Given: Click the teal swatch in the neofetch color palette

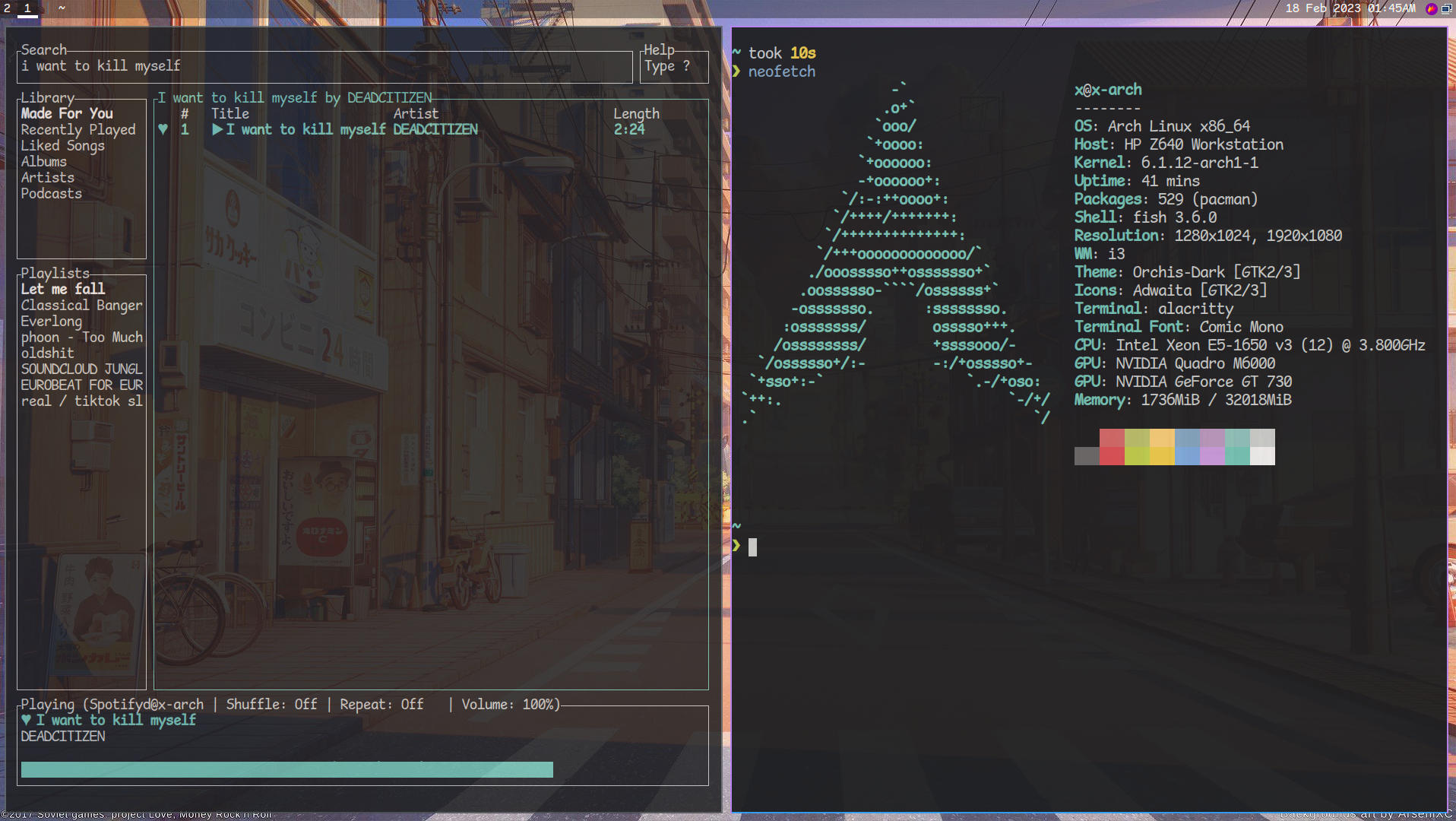Looking at the screenshot, I should 1236,447.
